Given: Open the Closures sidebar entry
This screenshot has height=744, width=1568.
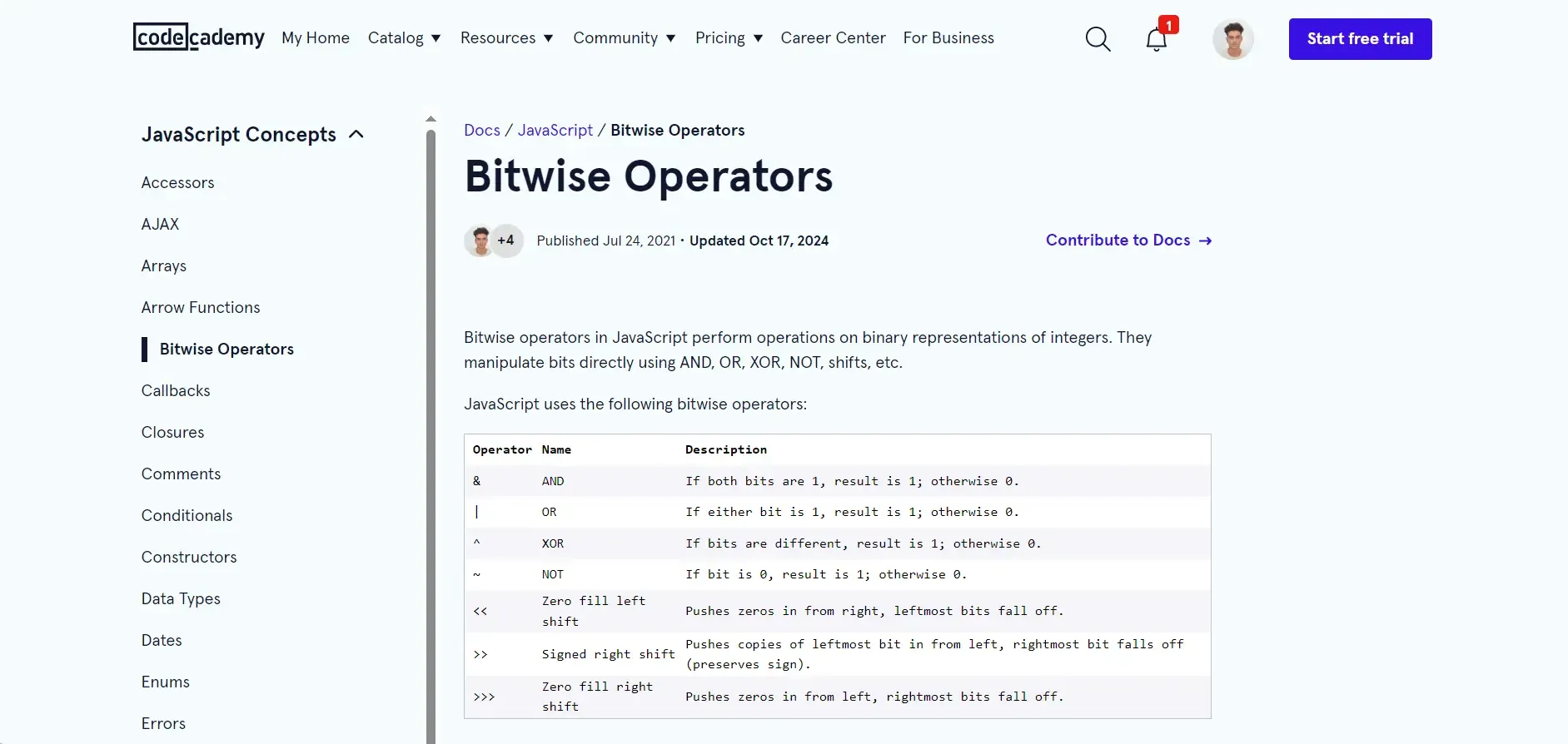Looking at the screenshot, I should pos(172,433).
